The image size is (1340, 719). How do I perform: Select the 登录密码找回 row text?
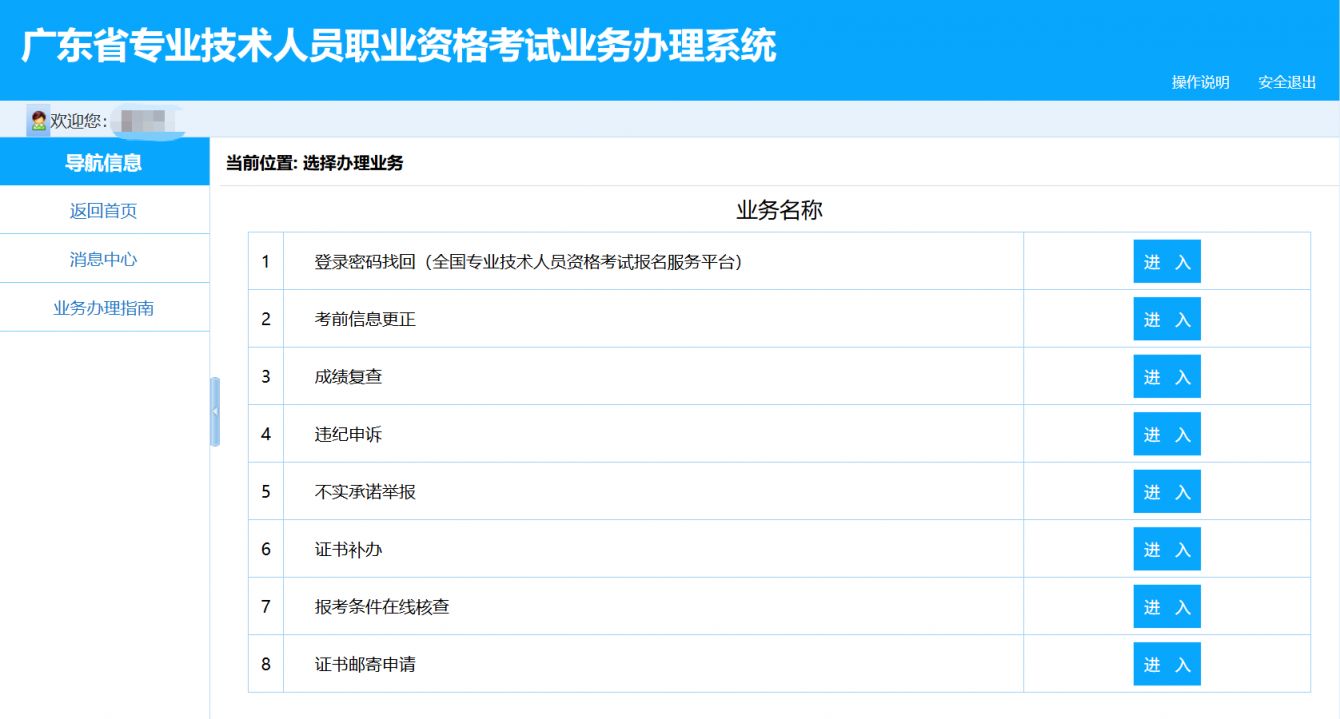[x=530, y=262]
